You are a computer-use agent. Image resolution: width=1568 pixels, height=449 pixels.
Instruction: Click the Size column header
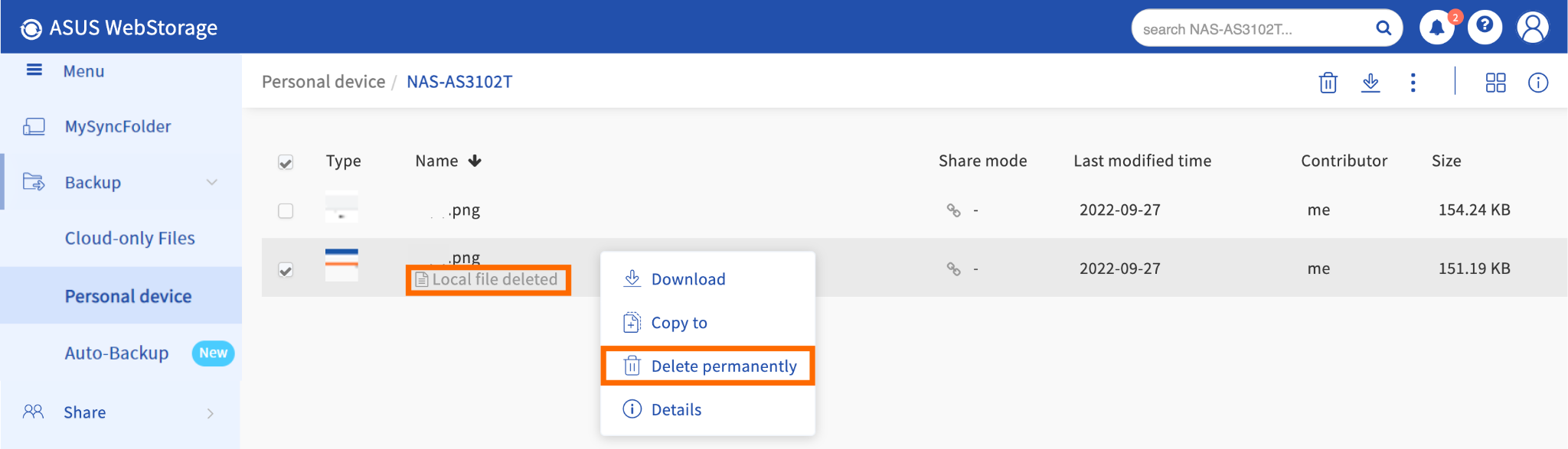click(x=1446, y=161)
